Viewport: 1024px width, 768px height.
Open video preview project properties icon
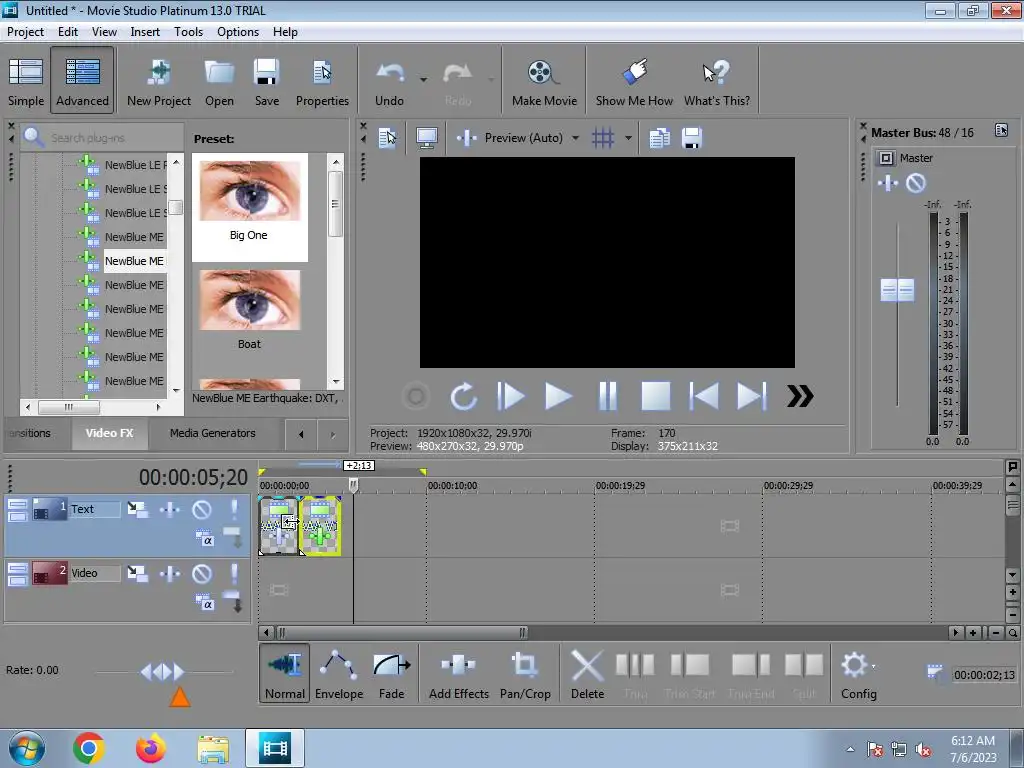(x=388, y=138)
